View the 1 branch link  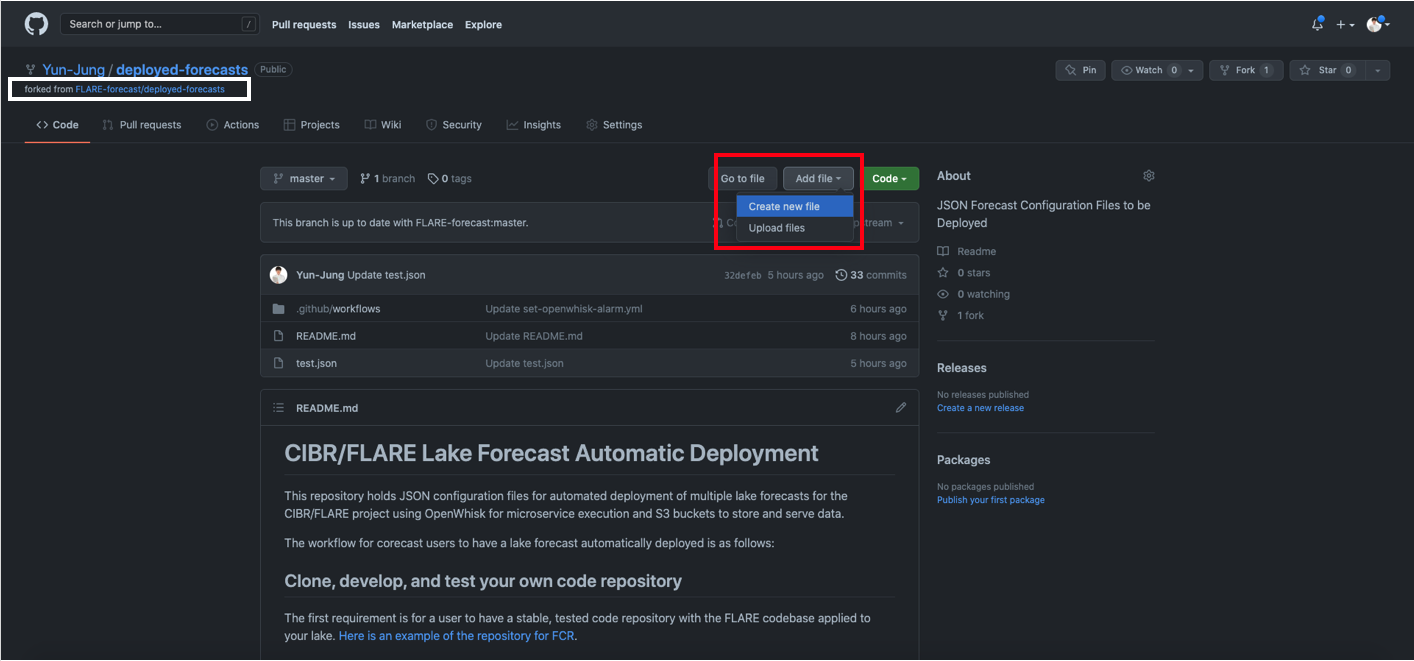388,179
